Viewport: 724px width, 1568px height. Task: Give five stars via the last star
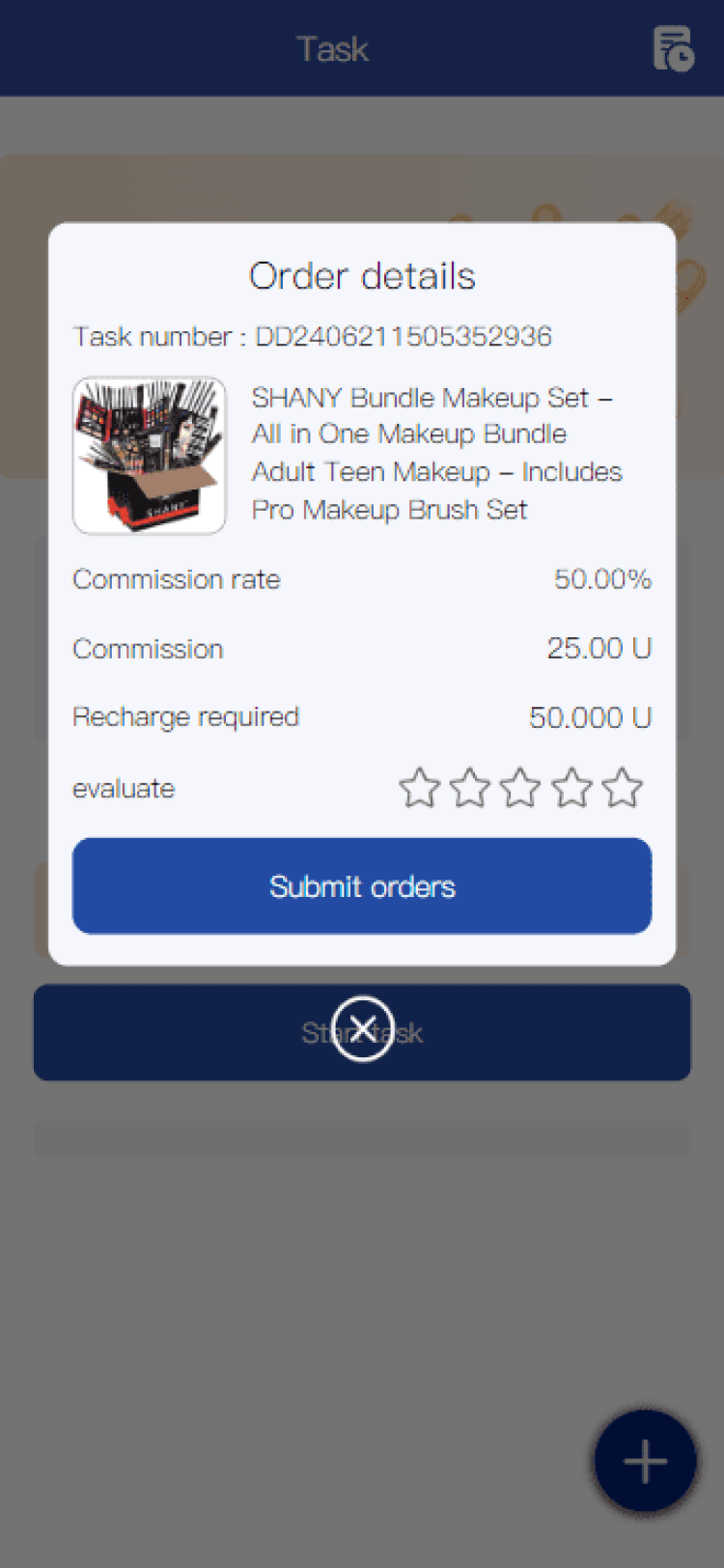(623, 788)
